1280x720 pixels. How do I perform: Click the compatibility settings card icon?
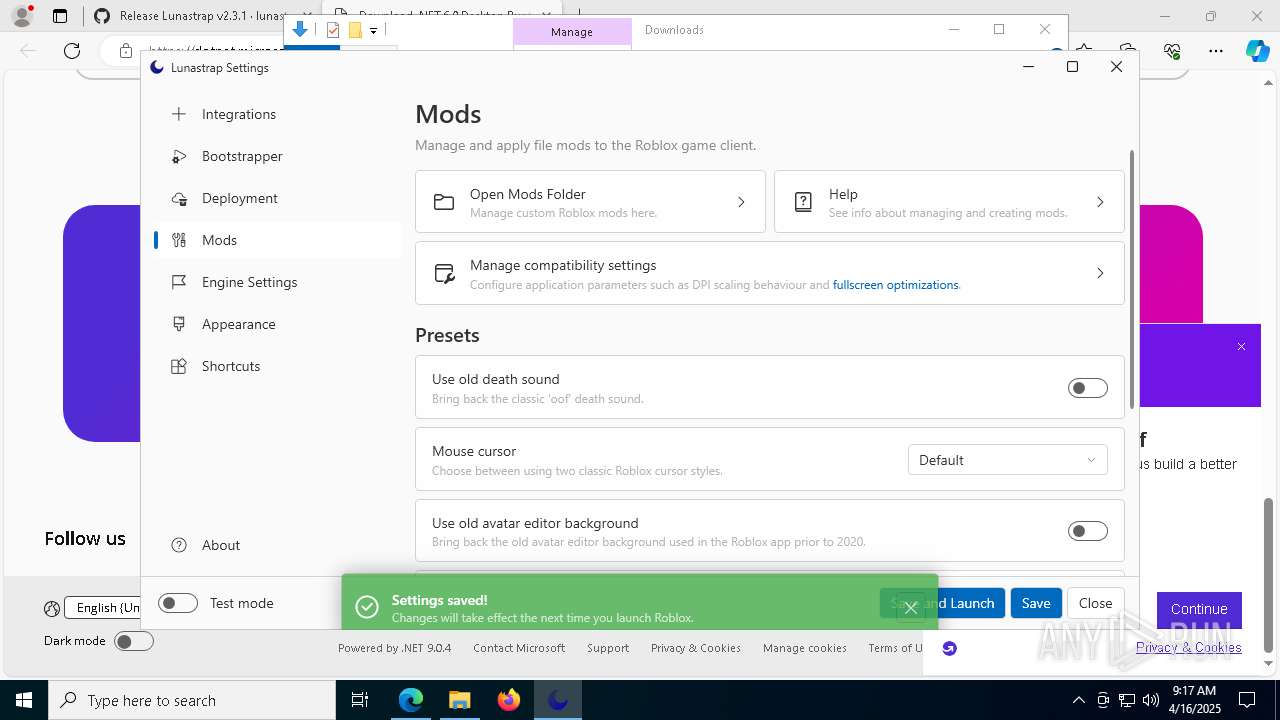point(444,273)
